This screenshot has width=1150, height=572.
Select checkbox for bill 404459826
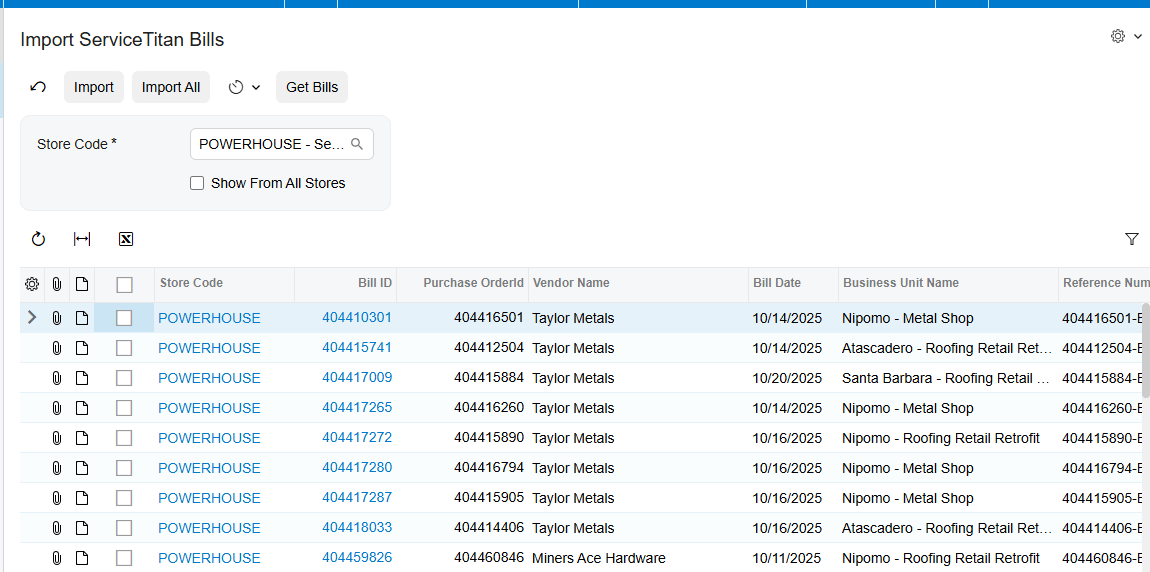click(x=124, y=558)
